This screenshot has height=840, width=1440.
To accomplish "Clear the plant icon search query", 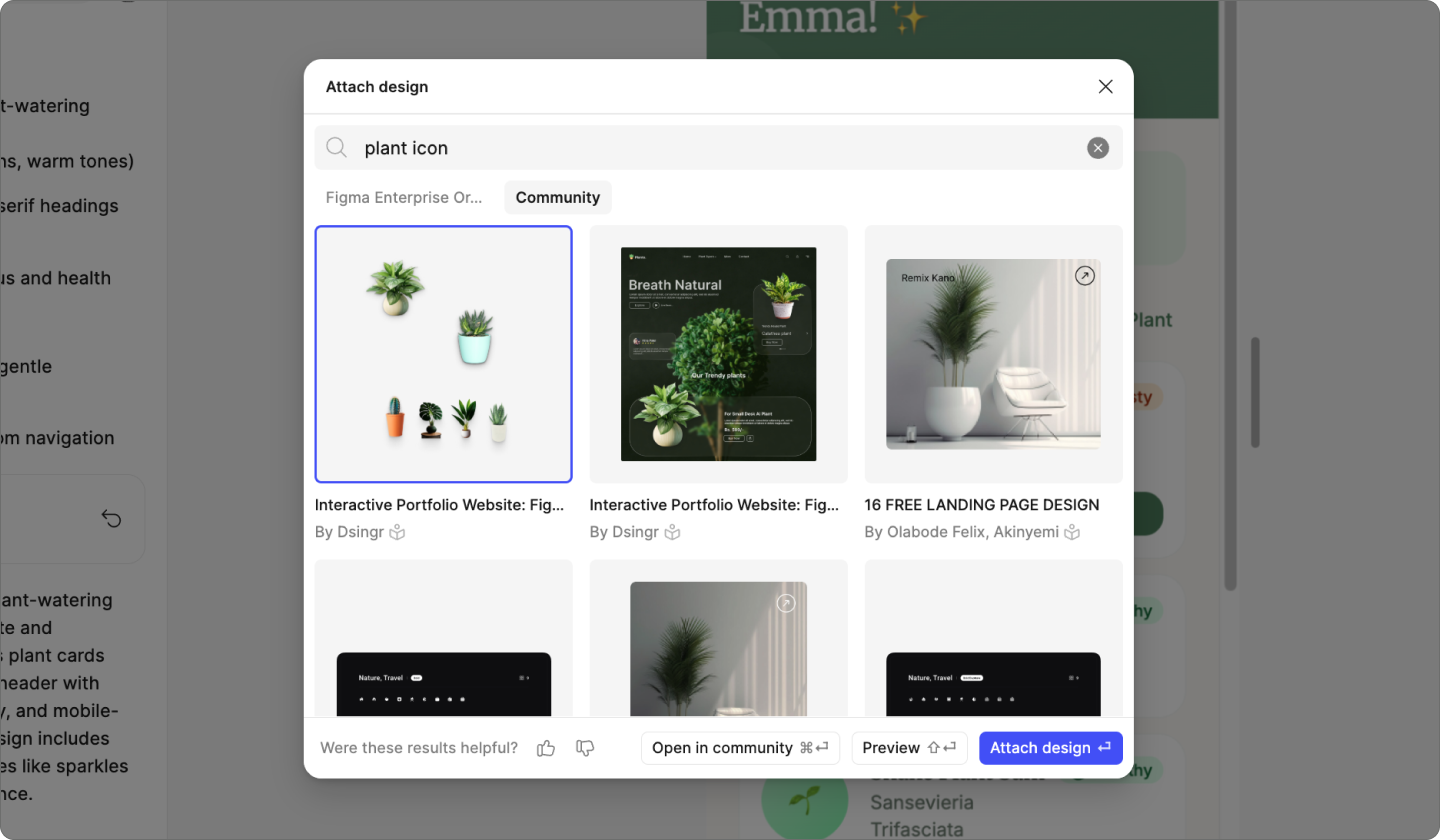I will tap(1097, 147).
